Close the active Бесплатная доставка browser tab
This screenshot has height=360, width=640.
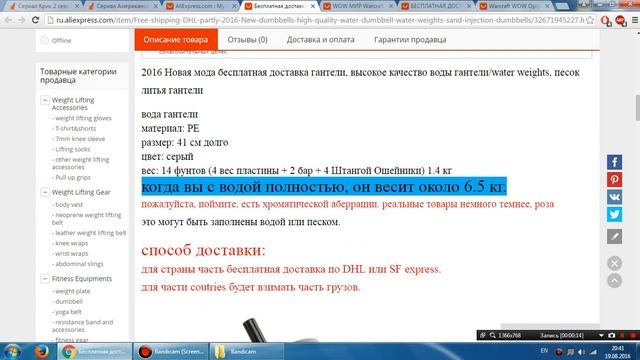pyautogui.click(x=313, y=6)
